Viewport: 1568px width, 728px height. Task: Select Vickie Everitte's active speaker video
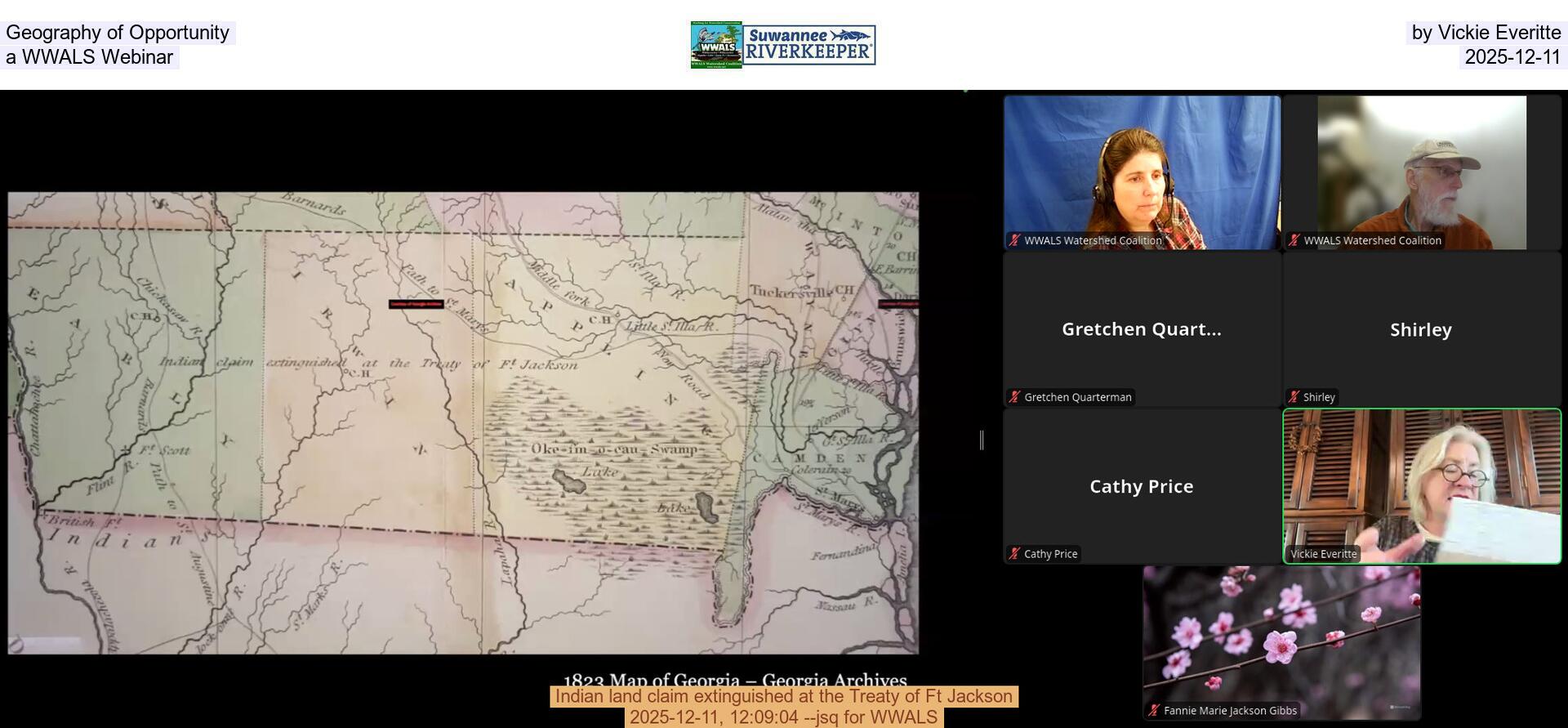point(1422,486)
